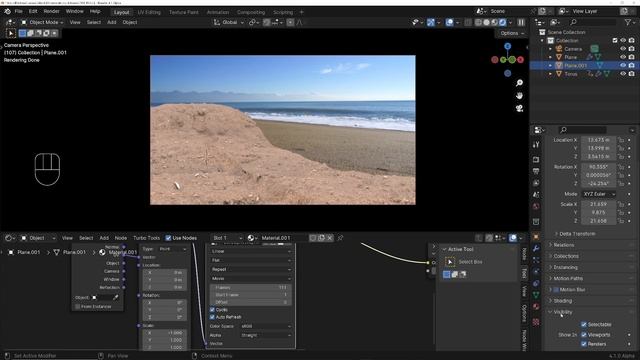Toggle the Cyclic checkbox
Screen dimensions: 640x360
point(212,310)
